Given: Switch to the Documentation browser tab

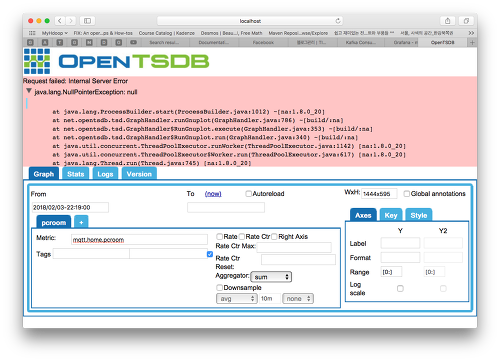Looking at the screenshot, I should (214, 42).
